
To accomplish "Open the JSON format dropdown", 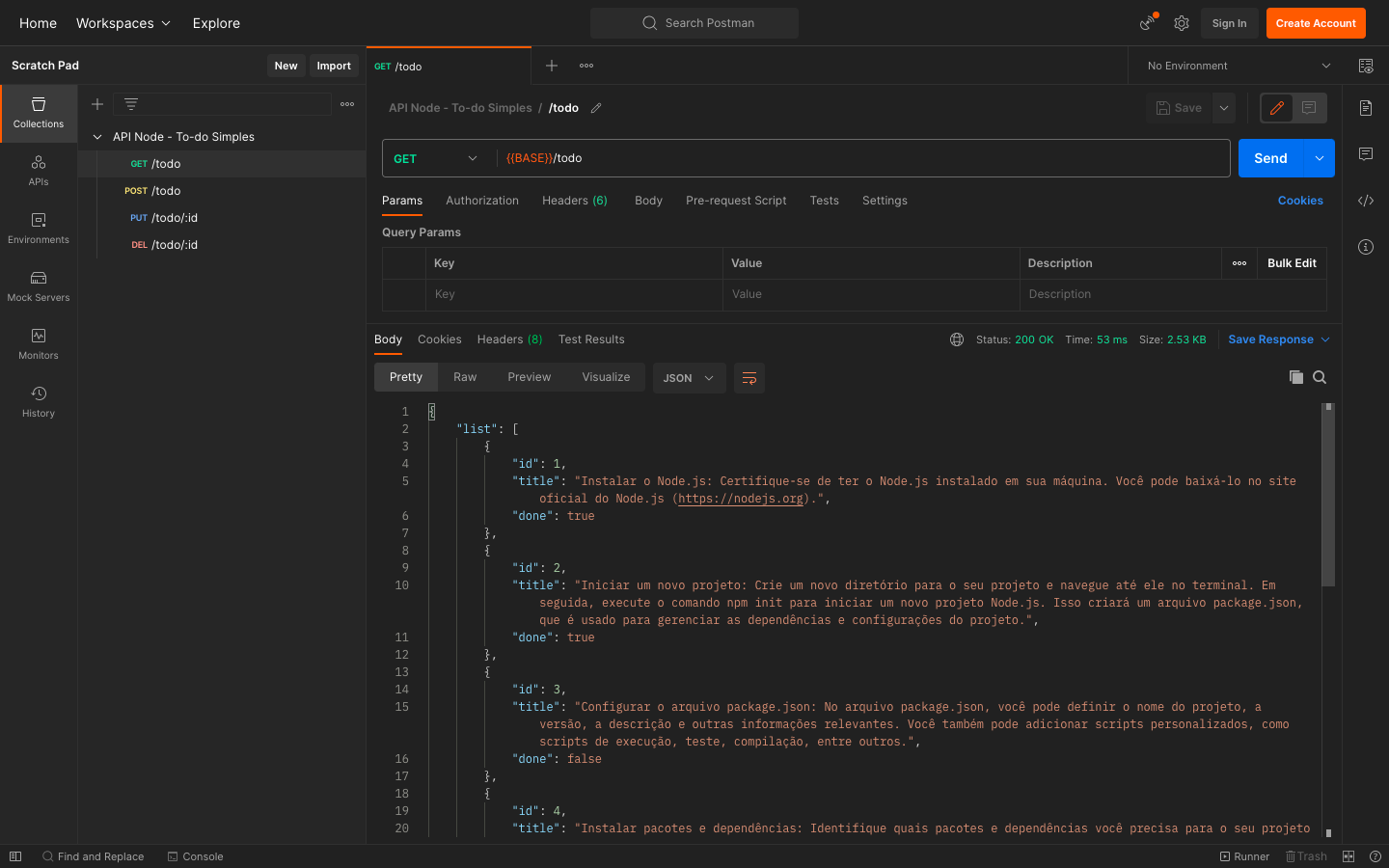I will pos(689,378).
